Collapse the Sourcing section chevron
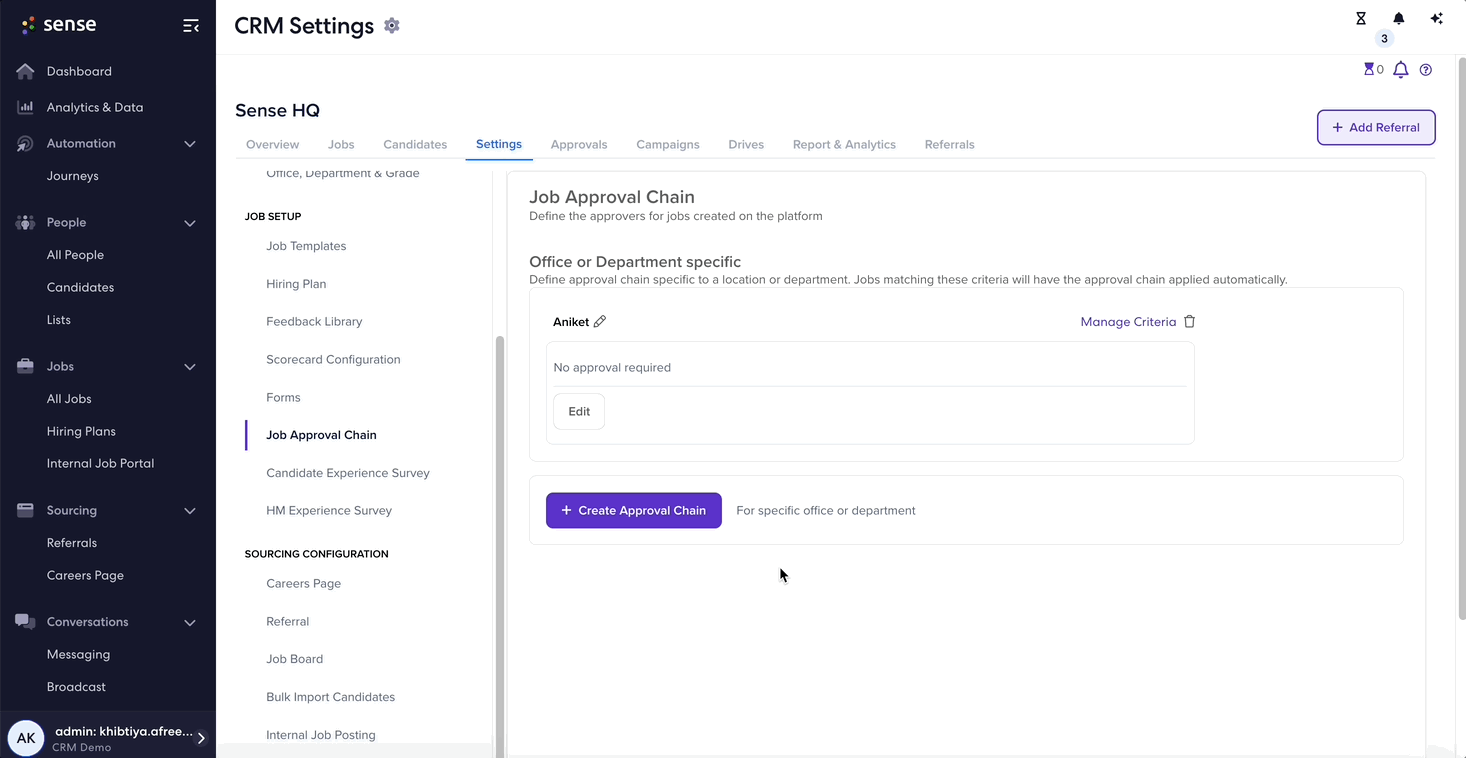 pyautogui.click(x=190, y=511)
